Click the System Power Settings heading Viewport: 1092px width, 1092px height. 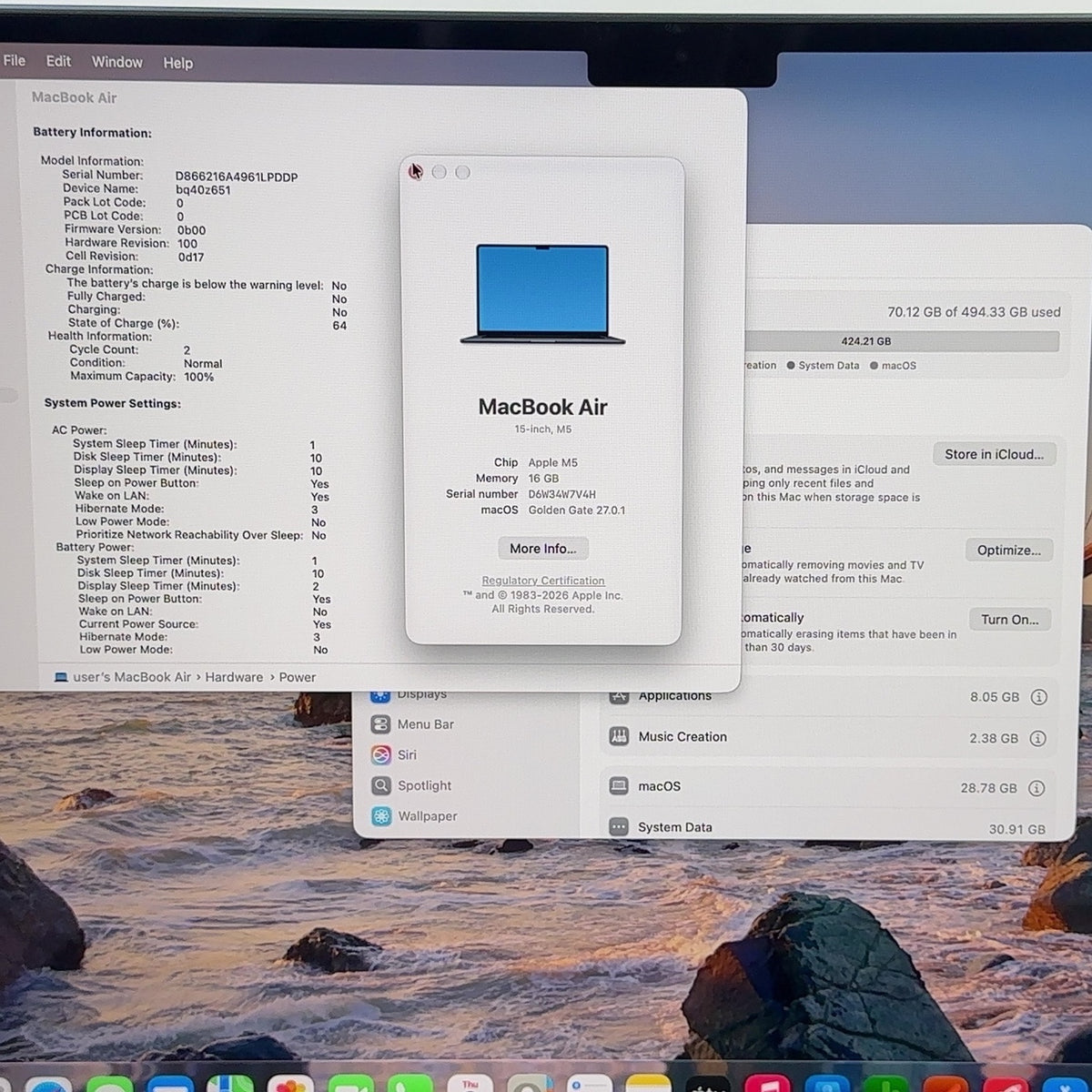[113, 403]
